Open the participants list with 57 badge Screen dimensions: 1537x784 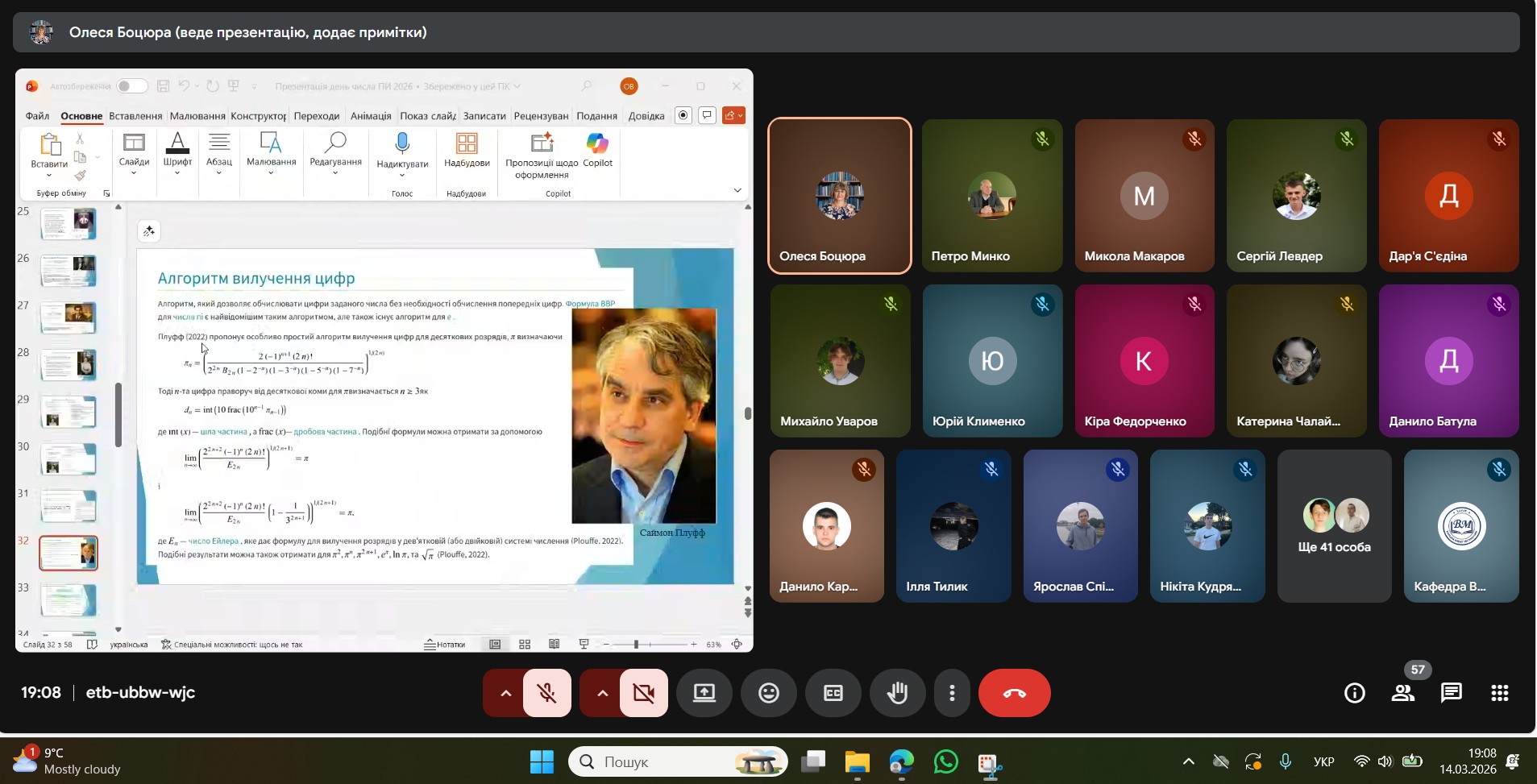(1403, 693)
